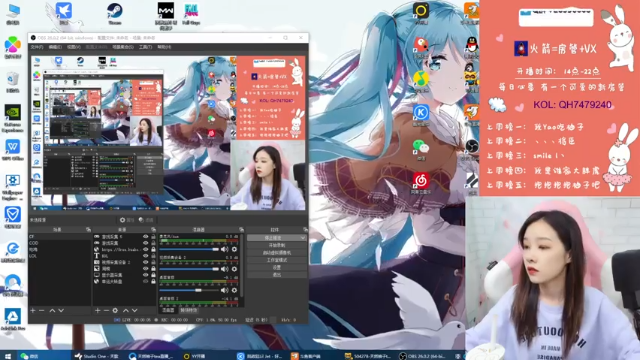Move the scene down with the arrow icon
This screenshot has height=360, width=640.
(61, 311)
